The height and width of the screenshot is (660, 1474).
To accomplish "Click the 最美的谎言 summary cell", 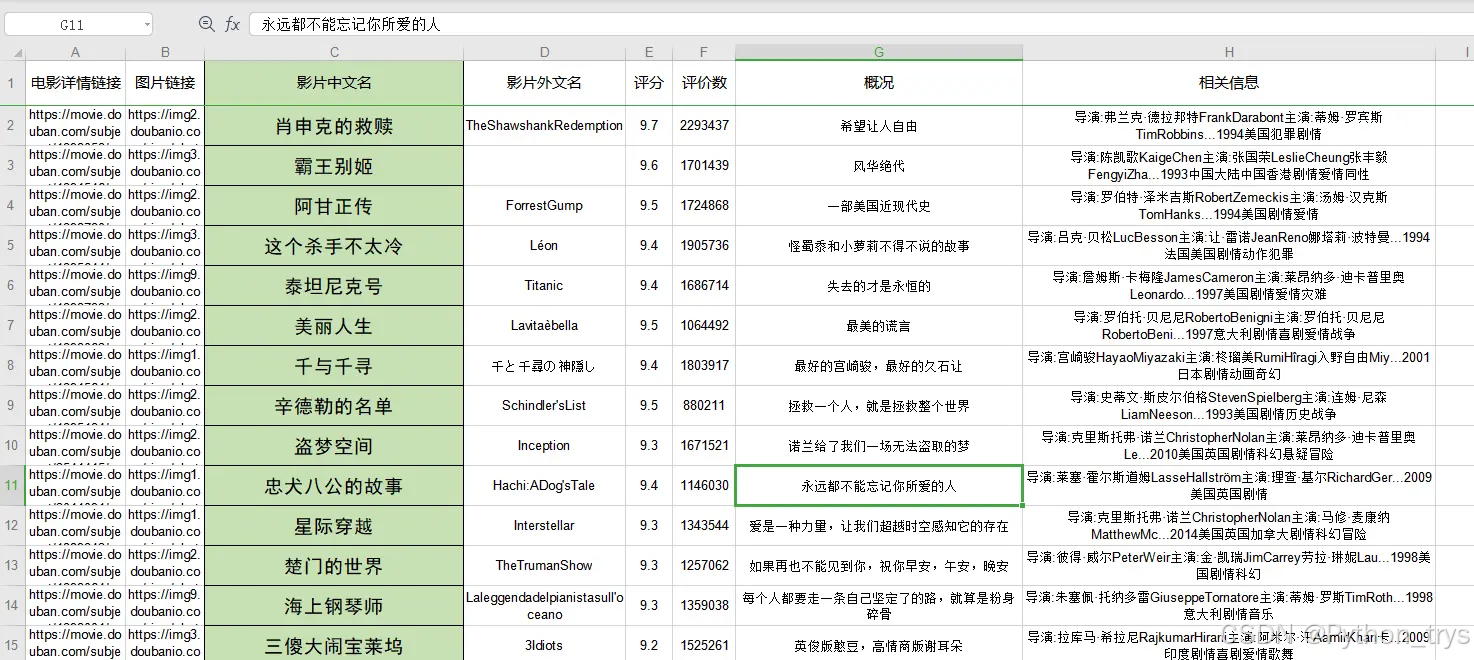I will [x=879, y=326].
